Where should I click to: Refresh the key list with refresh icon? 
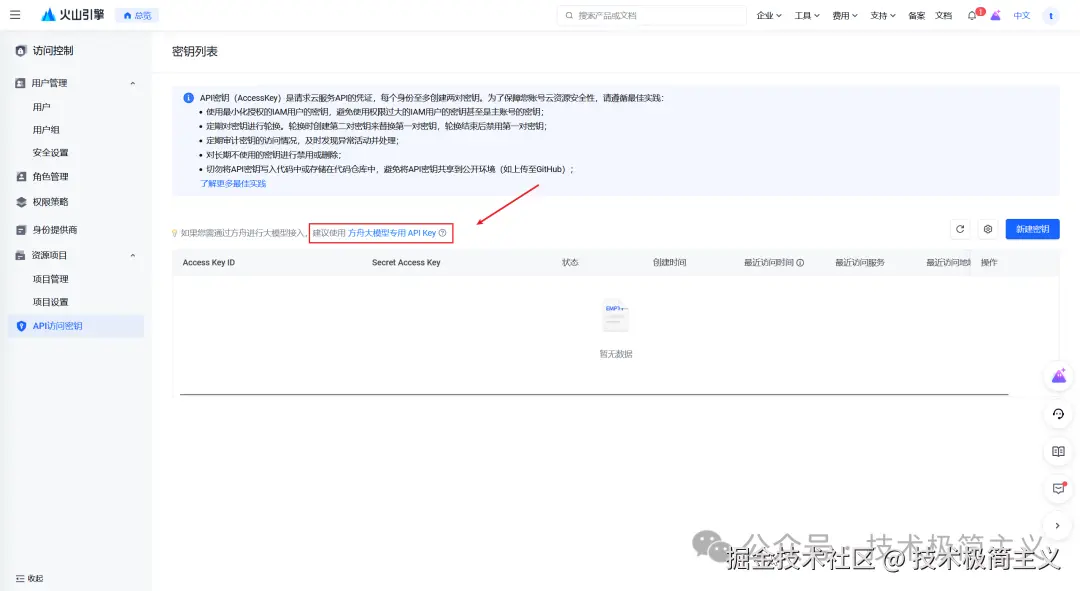960,229
